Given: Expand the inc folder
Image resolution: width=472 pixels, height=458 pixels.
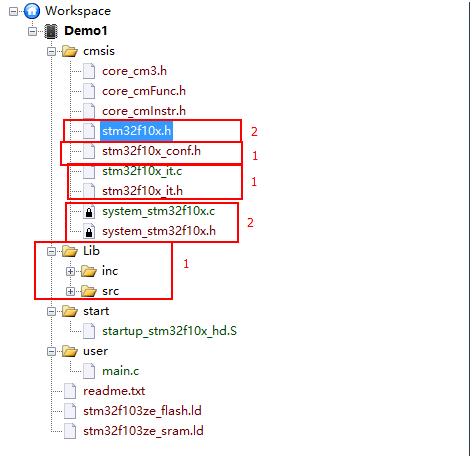Looking at the screenshot, I should pyautogui.click(x=70, y=272).
